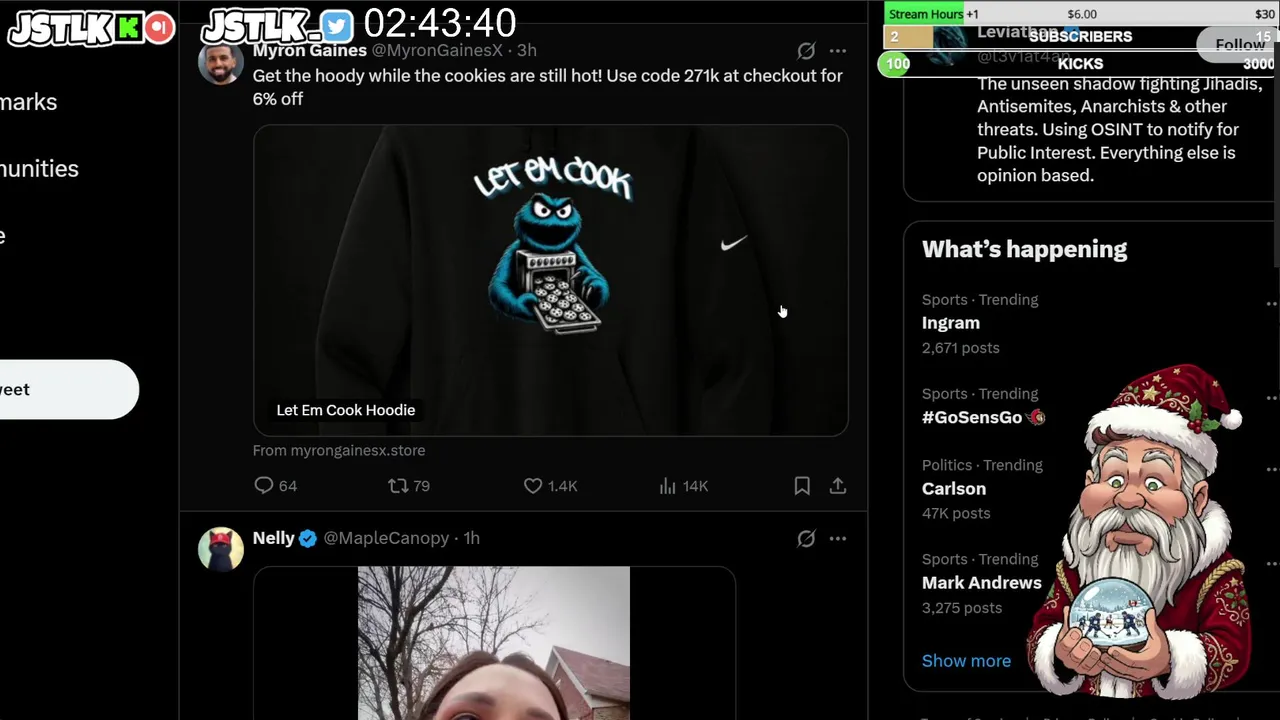Image resolution: width=1280 pixels, height=720 pixels.
Task: Click the Kicks goal bar
Action: pos(1080,63)
